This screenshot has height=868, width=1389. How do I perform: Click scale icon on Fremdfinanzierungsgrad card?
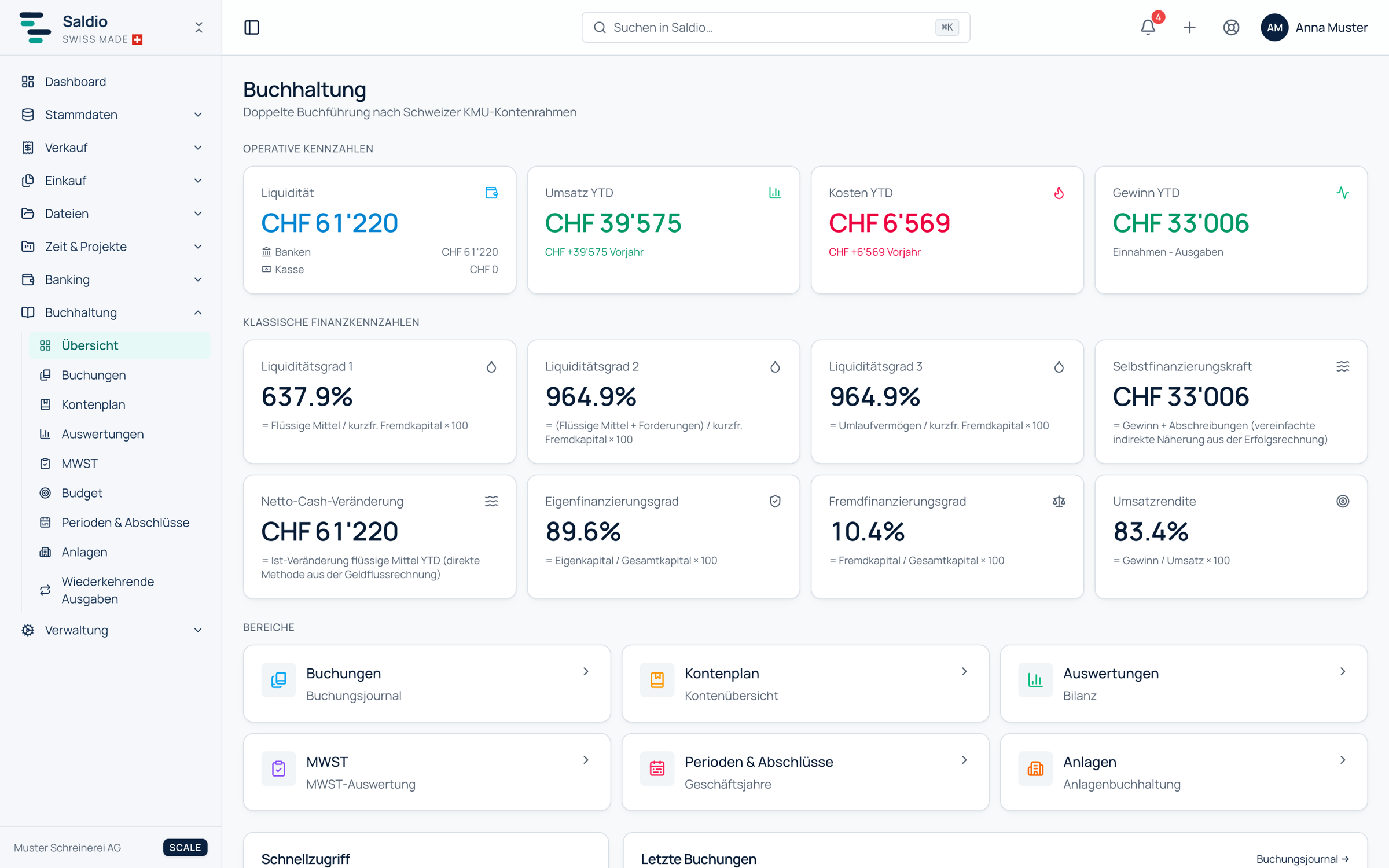[x=1059, y=501]
